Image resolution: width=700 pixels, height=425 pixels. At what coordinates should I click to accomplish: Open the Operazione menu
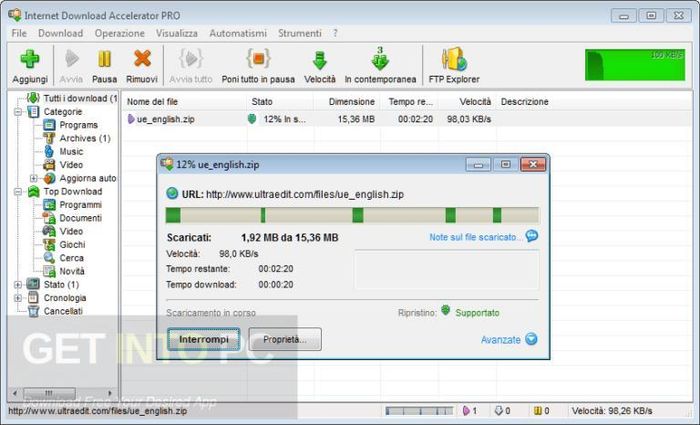[120, 33]
